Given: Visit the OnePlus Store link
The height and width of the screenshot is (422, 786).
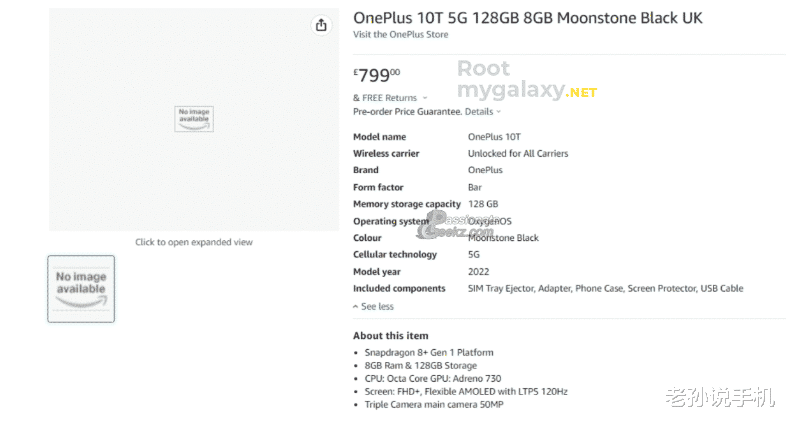Looking at the screenshot, I should pyautogui.click(x=400, y=35).
